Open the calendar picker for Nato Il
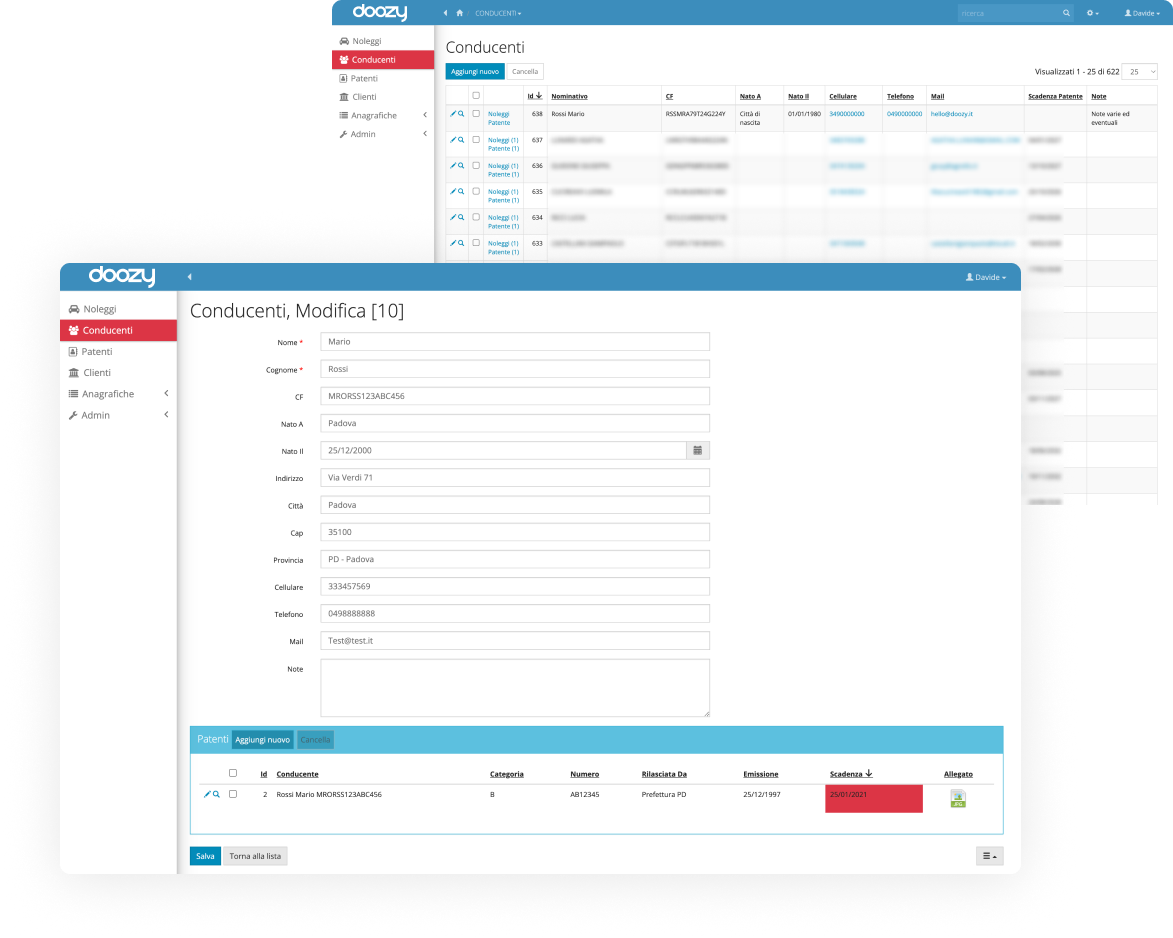Image resolution: width=1173 pixels, height=938 pixels. (697, 450)
